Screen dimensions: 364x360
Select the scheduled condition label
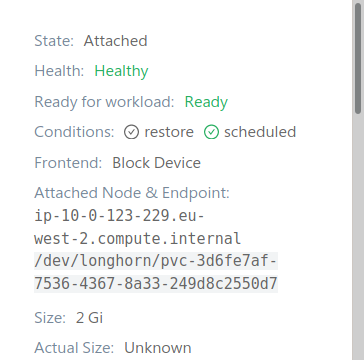(x=260, y=132)
